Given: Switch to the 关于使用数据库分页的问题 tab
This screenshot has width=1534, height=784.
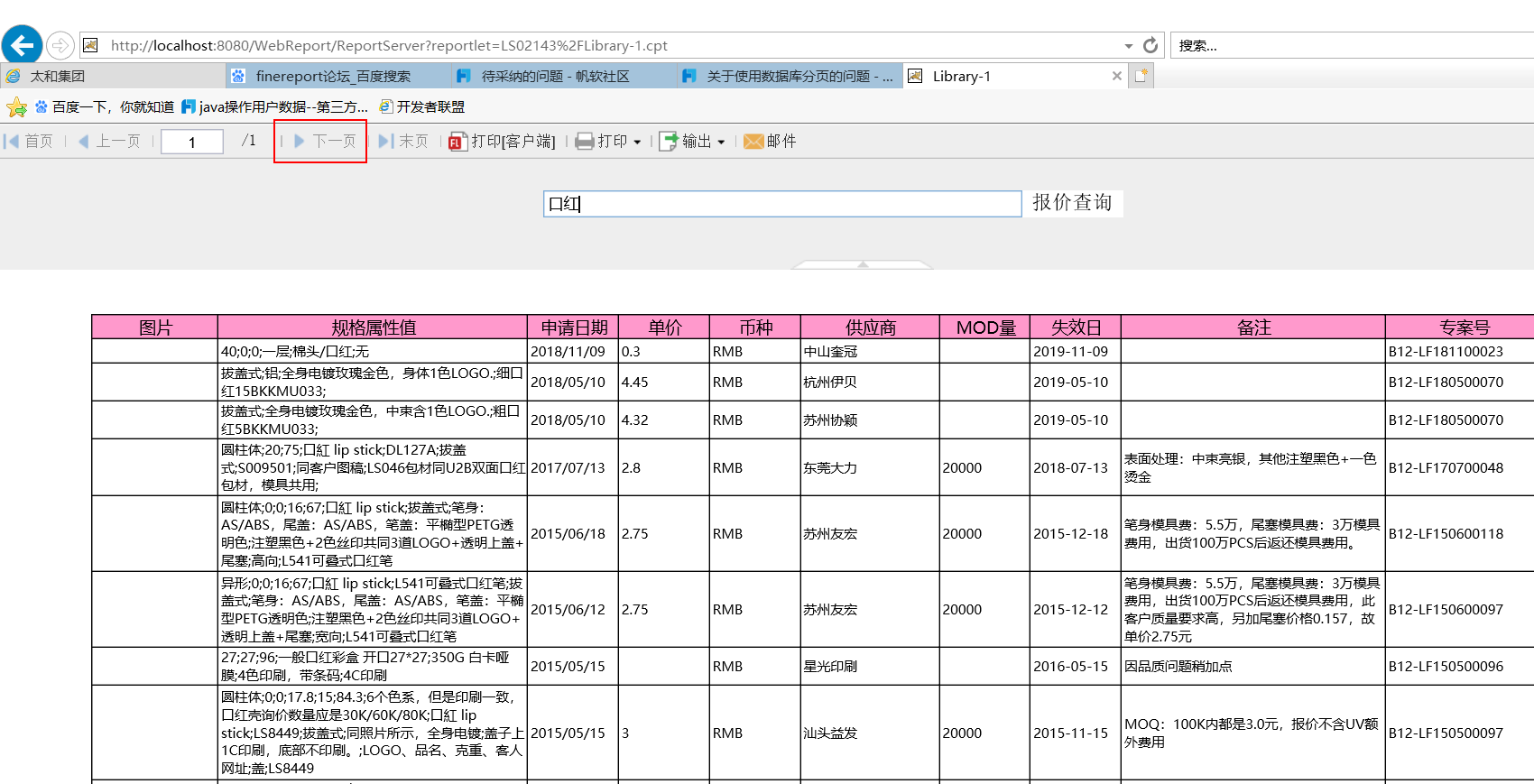Looking at the screenshot, I should pos(790,76).
